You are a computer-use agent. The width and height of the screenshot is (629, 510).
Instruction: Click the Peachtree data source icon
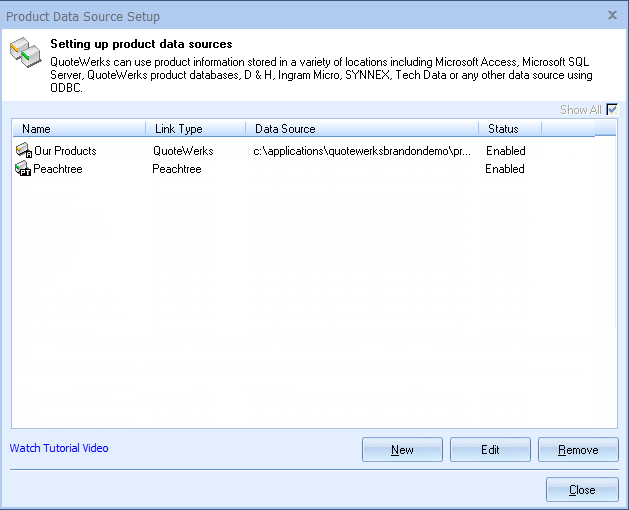(23, 169)
